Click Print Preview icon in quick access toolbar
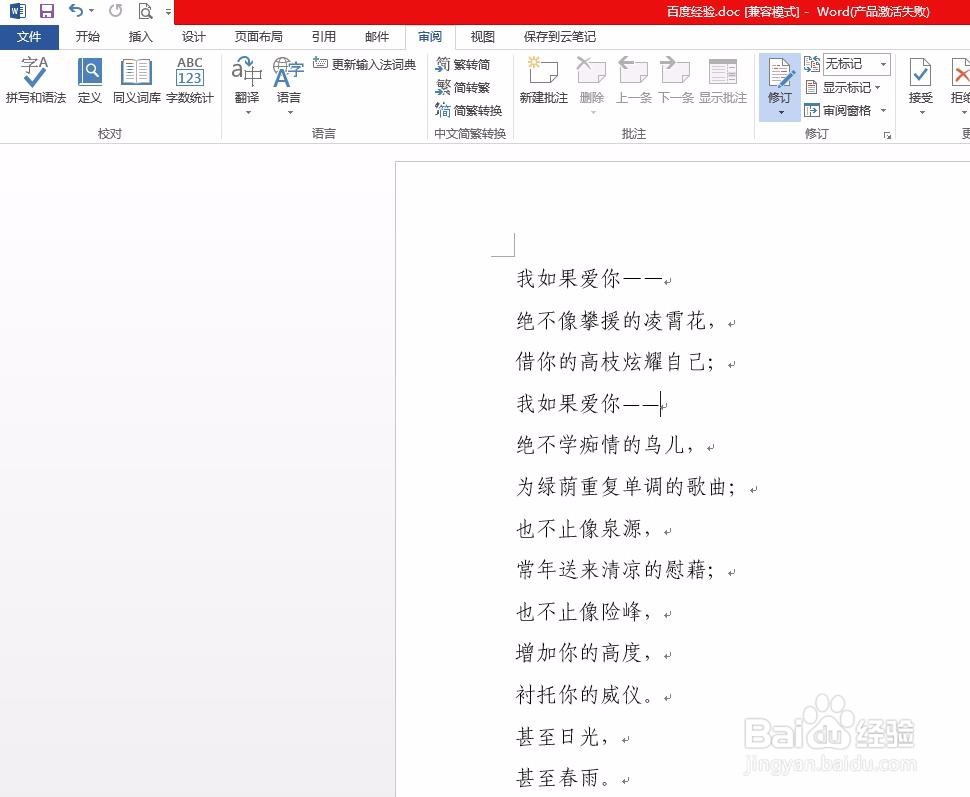Image resolution: width=970 pixels, height=797 pixels. (145, 11)
